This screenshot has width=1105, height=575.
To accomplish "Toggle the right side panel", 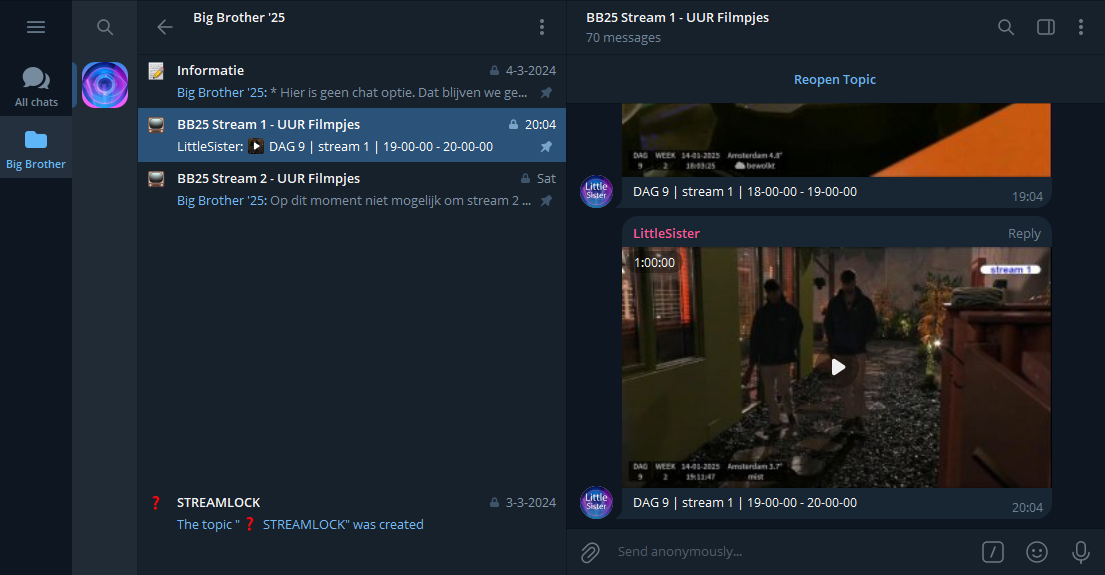I will coord(1046,27).
